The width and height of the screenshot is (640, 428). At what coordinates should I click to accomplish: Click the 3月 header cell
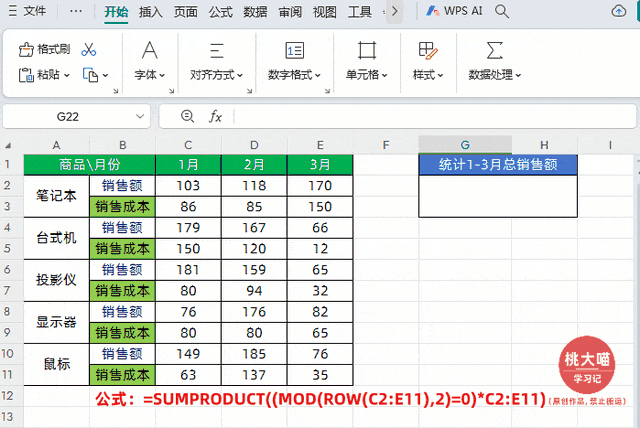point(320,165)
